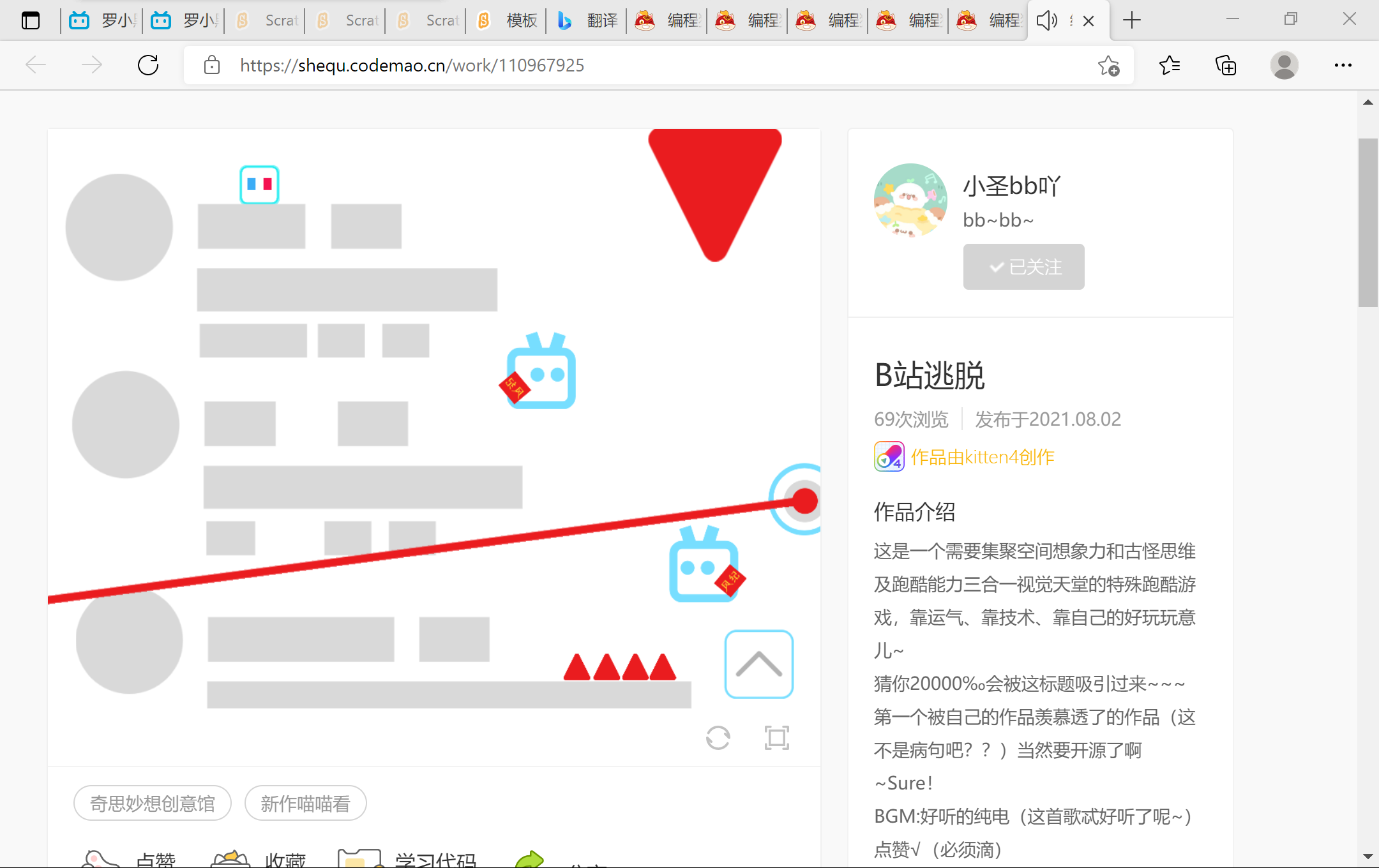The height and width of the screenshot is (868, 1379).
Task: Click the 69次浏览 view count
Action: [x=911, y=419]
